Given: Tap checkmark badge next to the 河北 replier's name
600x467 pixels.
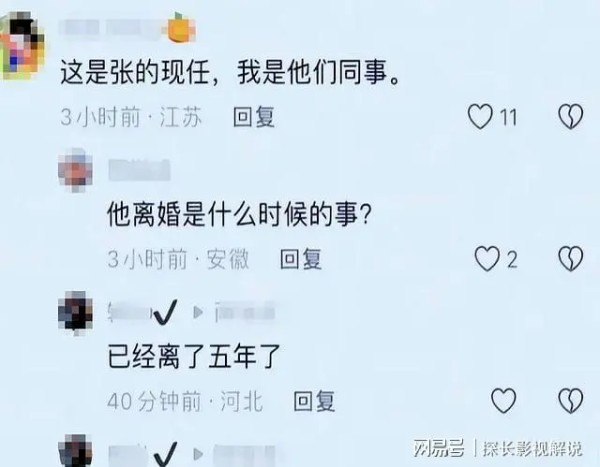Looking at the screenshot, I should pyautogui.click(x=166, y=312).
